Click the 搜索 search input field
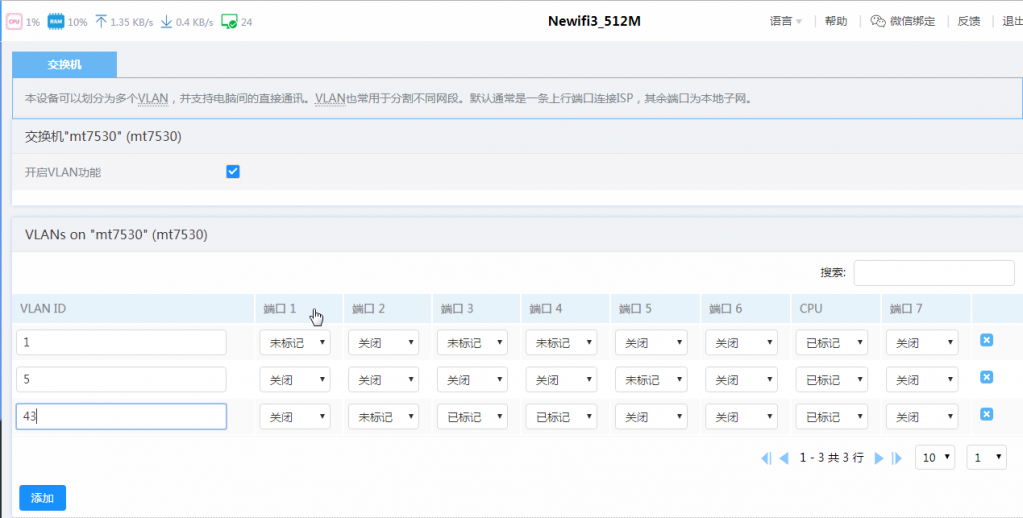The width and height of the screenshot is (1023, 518). [934, 273]
